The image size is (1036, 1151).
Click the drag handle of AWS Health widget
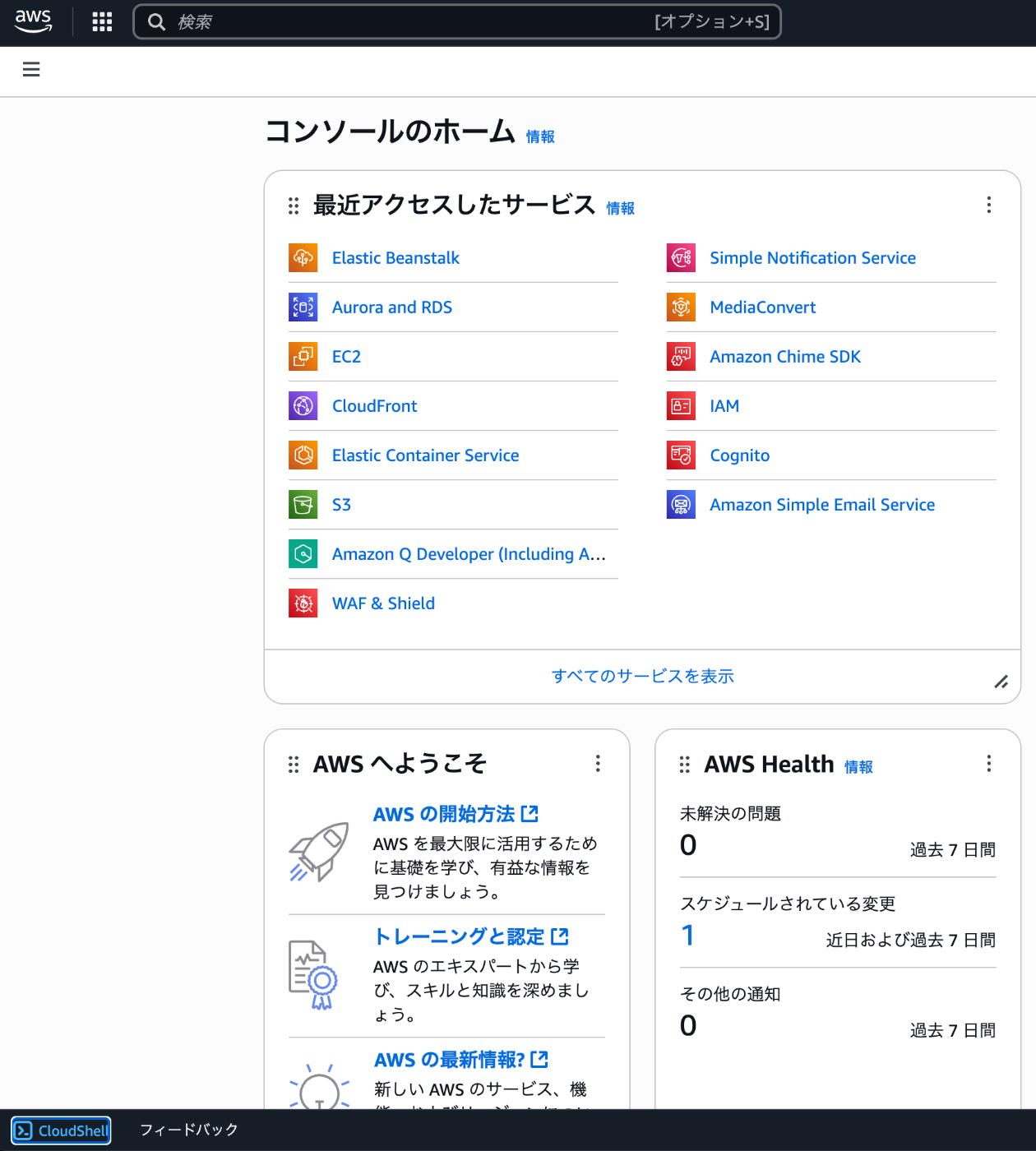684,765
